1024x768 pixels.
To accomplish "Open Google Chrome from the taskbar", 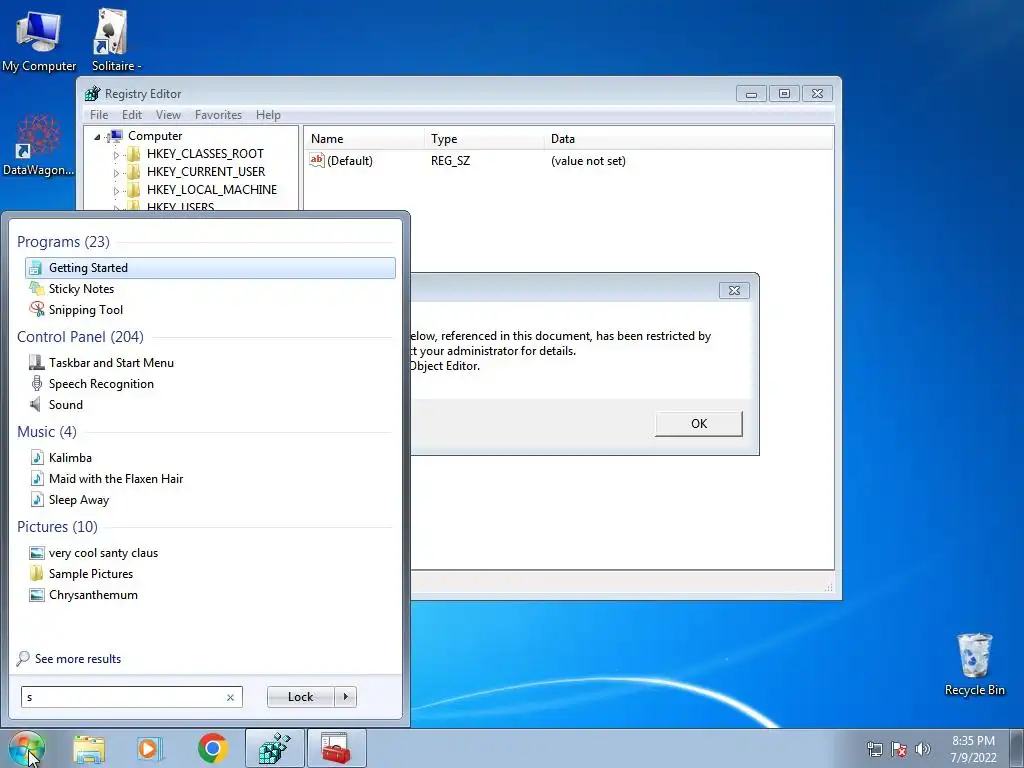I will (x=212, y=748).
